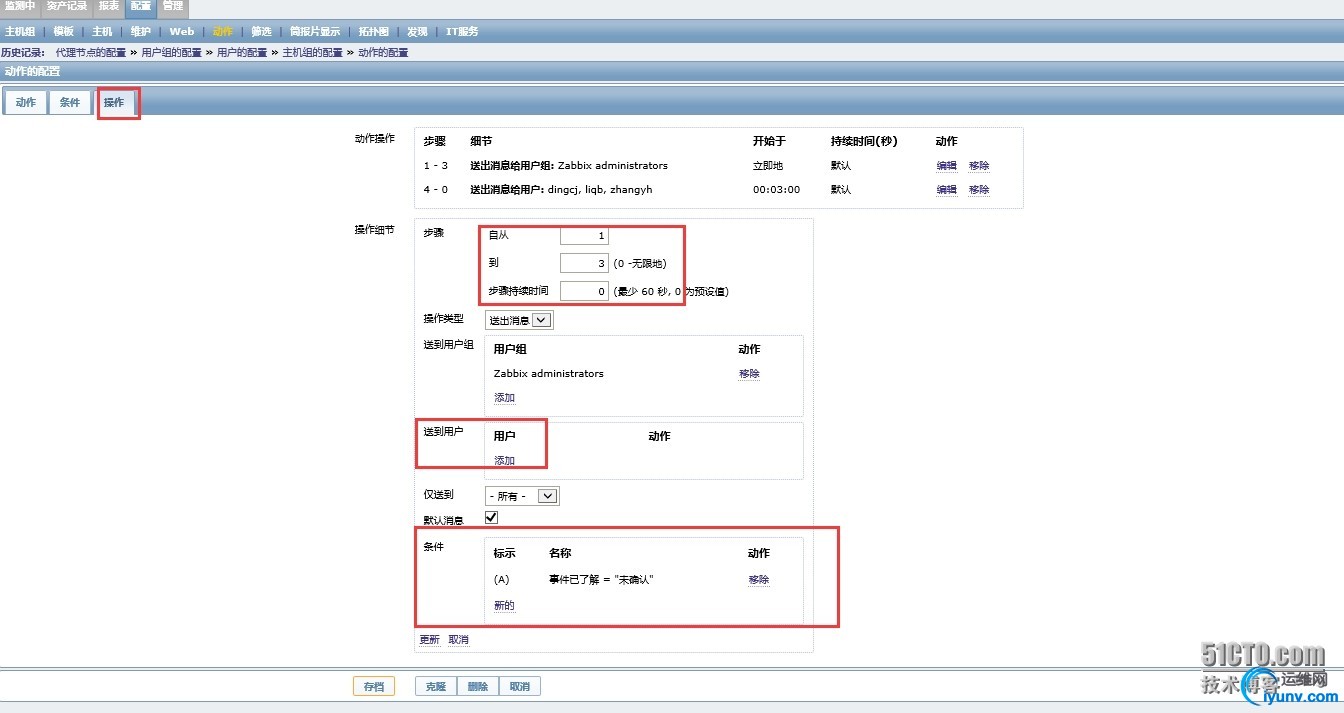This screenshot has width=1344, height=713.
Task: Open 动作的配置 history link
Action: pos(383,52)
